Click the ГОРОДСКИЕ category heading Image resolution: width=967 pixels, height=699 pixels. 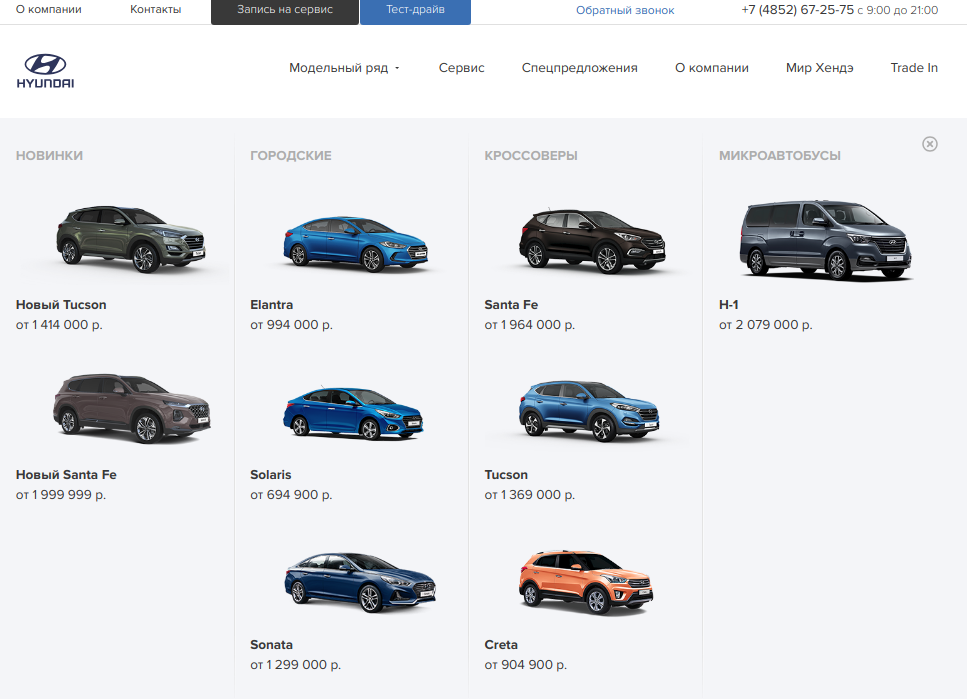tap(290, 155)
